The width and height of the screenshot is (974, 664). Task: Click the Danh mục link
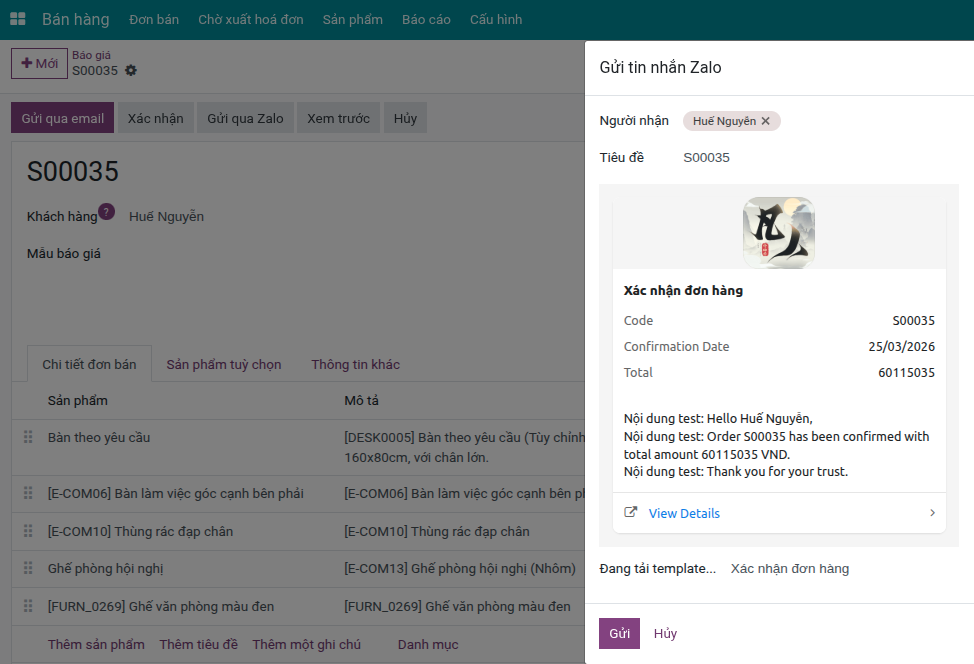click(x=428, y=644)
